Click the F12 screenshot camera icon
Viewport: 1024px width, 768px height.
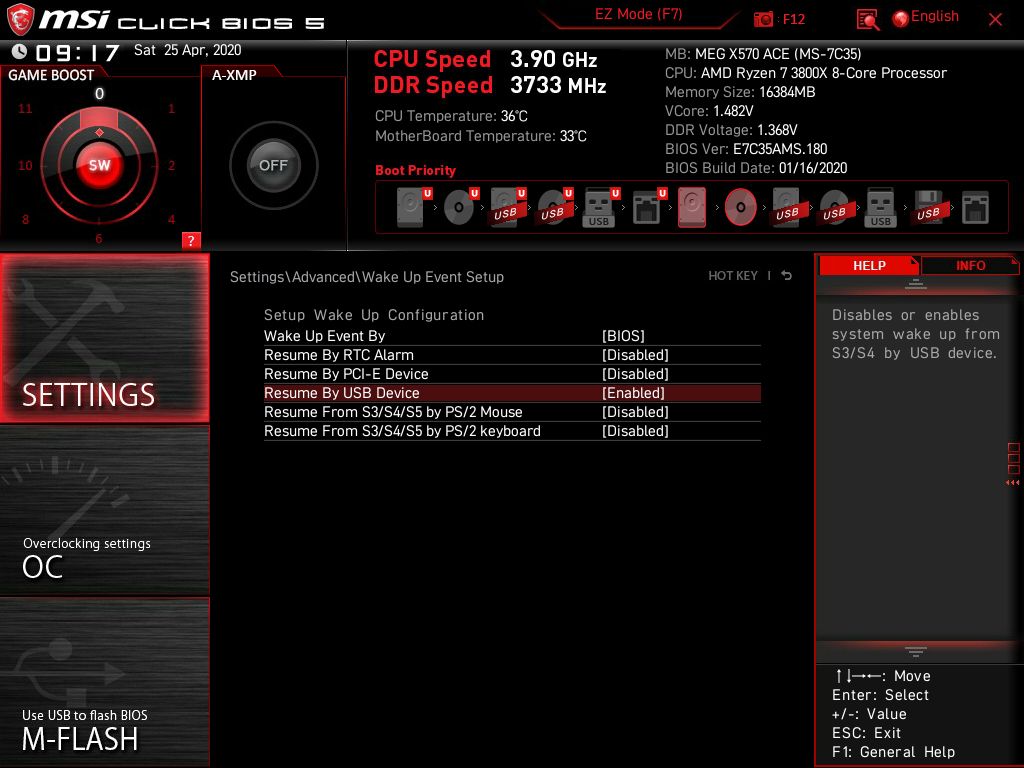(763, 20)
